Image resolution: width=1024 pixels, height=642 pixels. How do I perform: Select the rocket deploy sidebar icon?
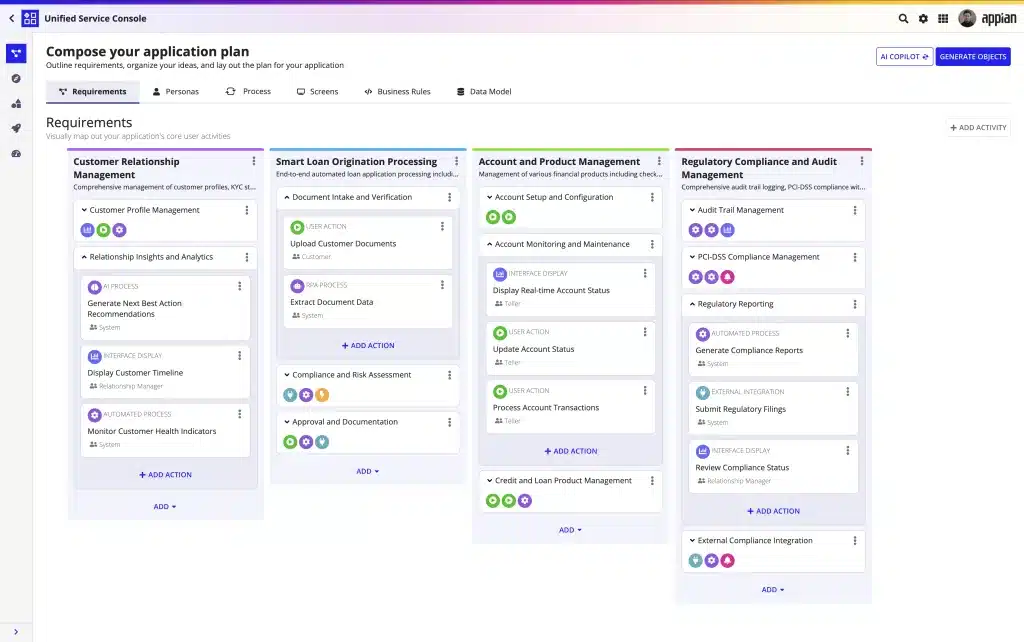[x=16, y=129]
